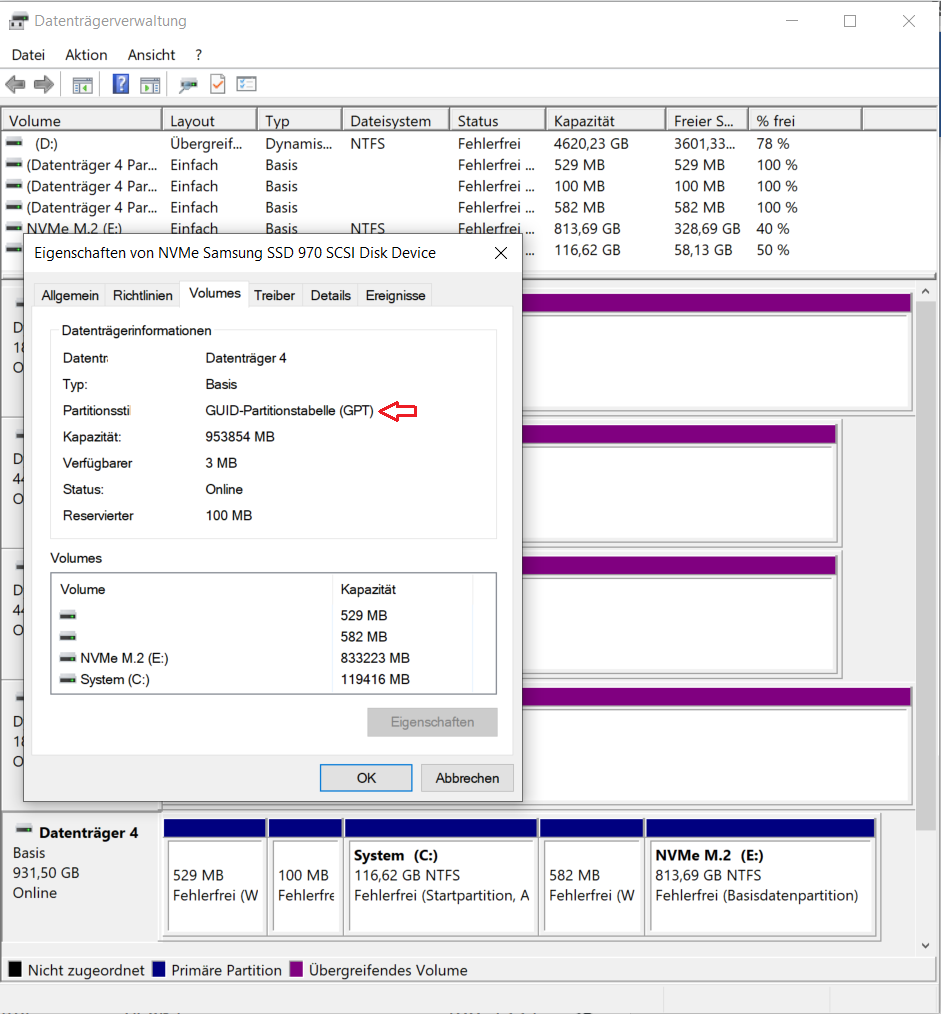Click the Disk Management app title icon
Image resolution: width=942 pixels, height=1014 pixels.
coord(18,21)
